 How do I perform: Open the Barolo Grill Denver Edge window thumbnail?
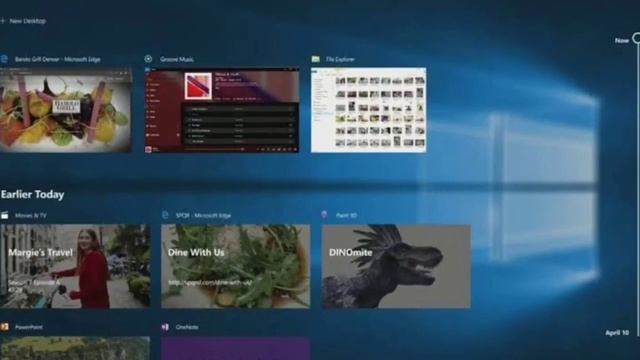tap(66, 110)
